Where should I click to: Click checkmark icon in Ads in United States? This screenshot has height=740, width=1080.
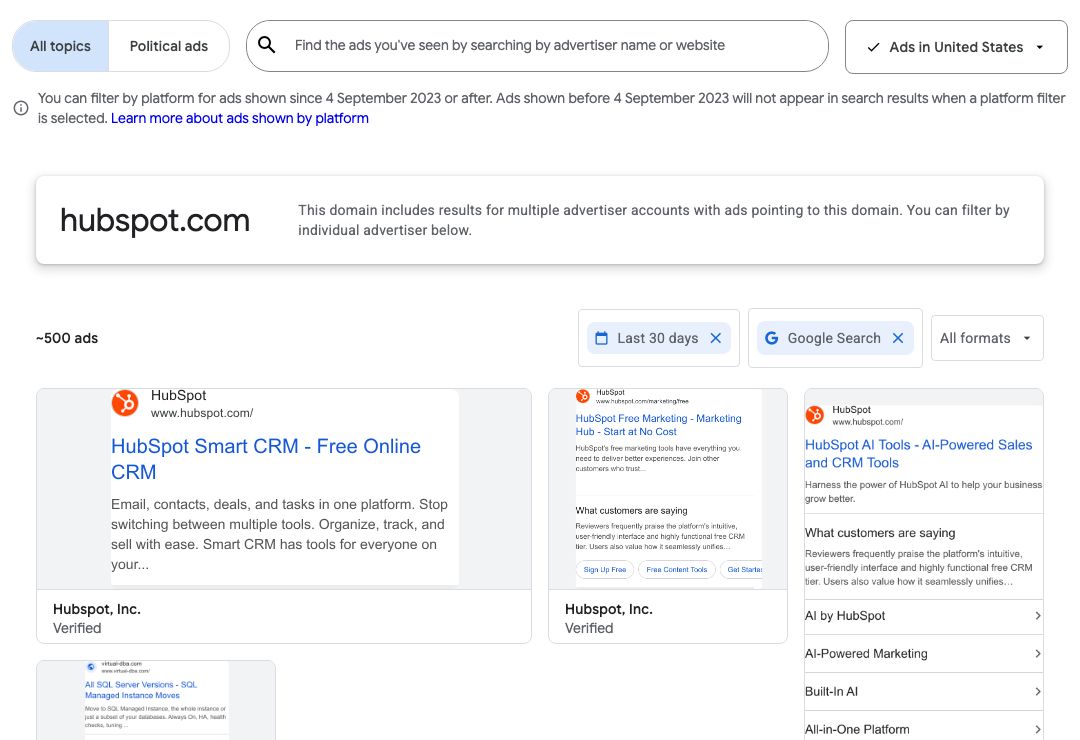tap(873, 48)
